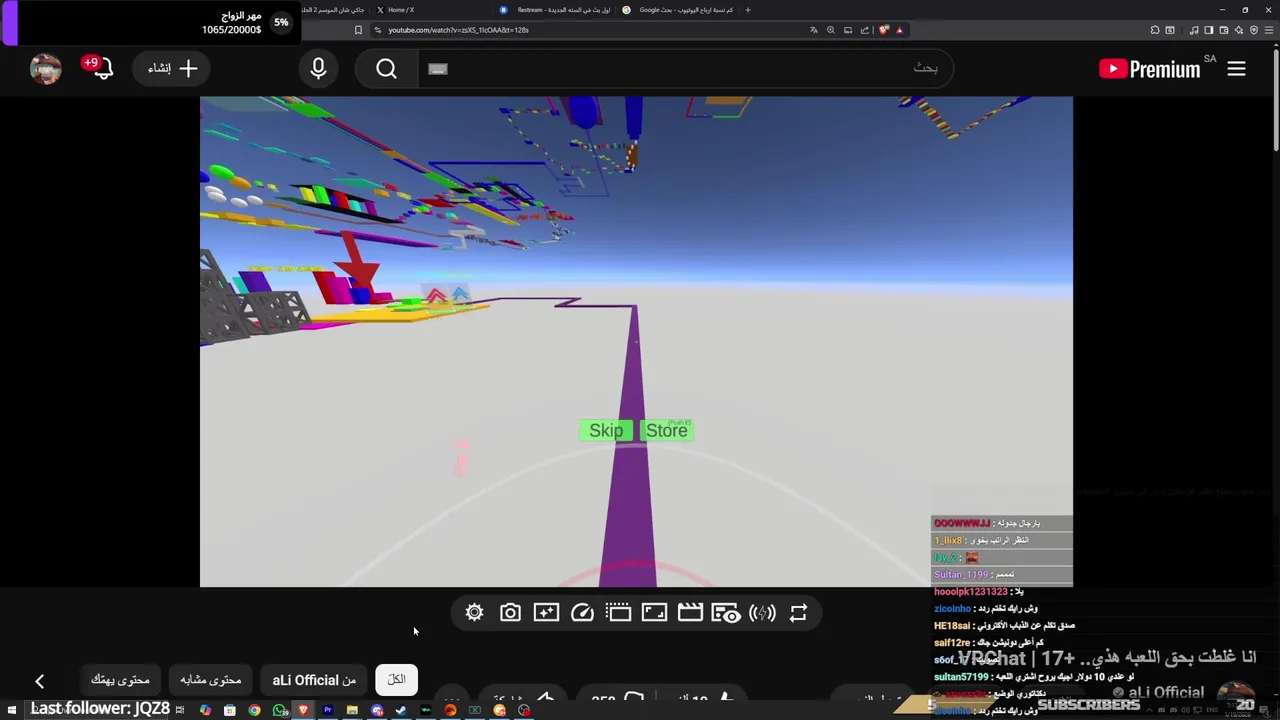Click chat username HE18sai
Image resolution: width=1280 pixels, height=720 pixels.
pyautogui.click(x=952, y=626)
